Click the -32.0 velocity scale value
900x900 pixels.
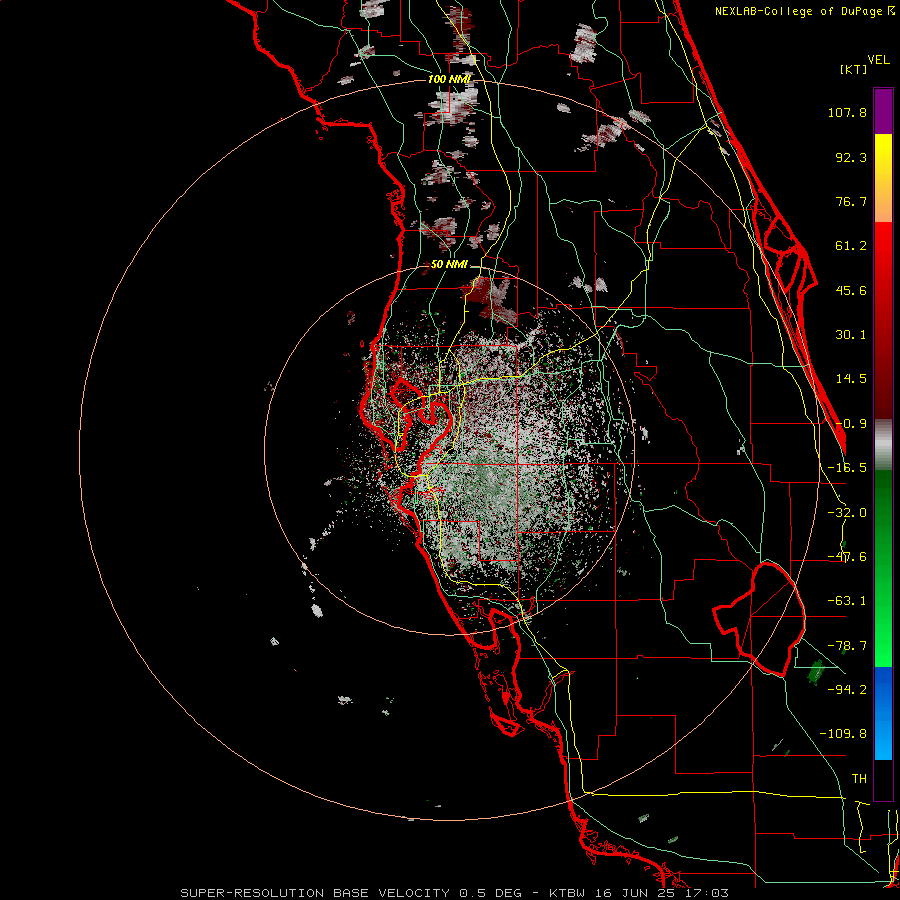[x=847, y=513]
